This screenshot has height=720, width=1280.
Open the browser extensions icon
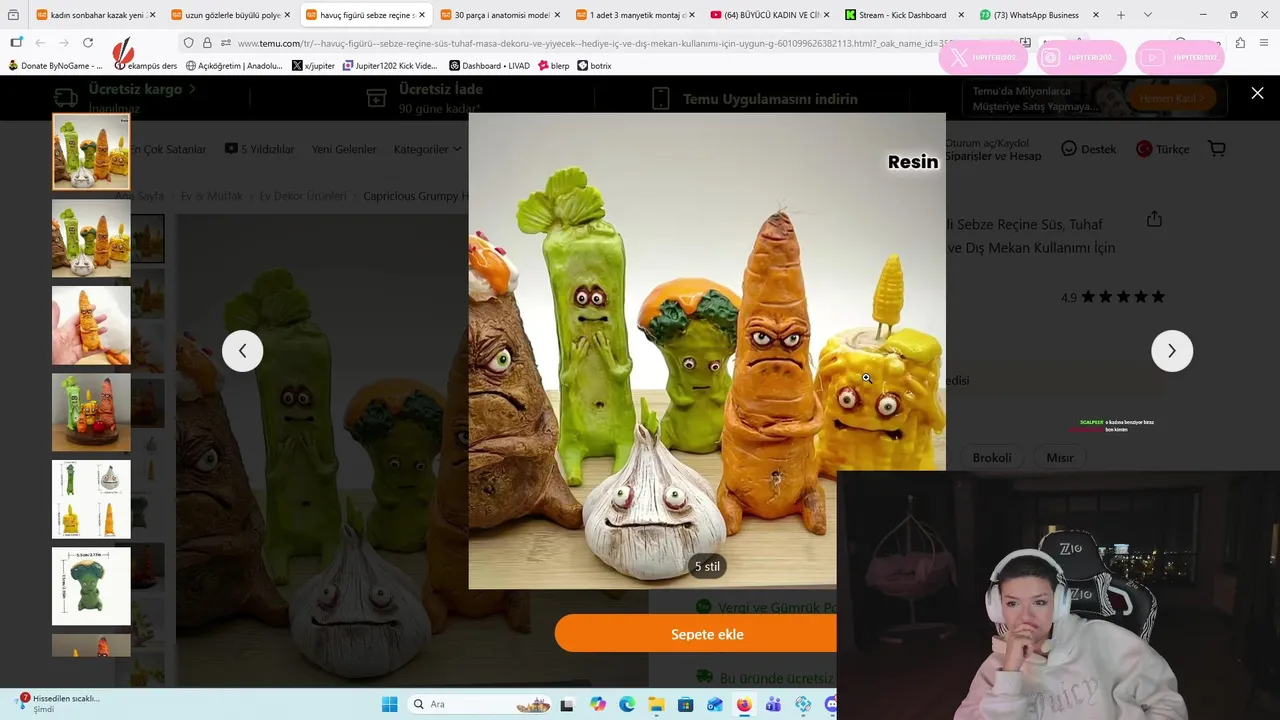pyautogui.click(x=1240, y=43)
